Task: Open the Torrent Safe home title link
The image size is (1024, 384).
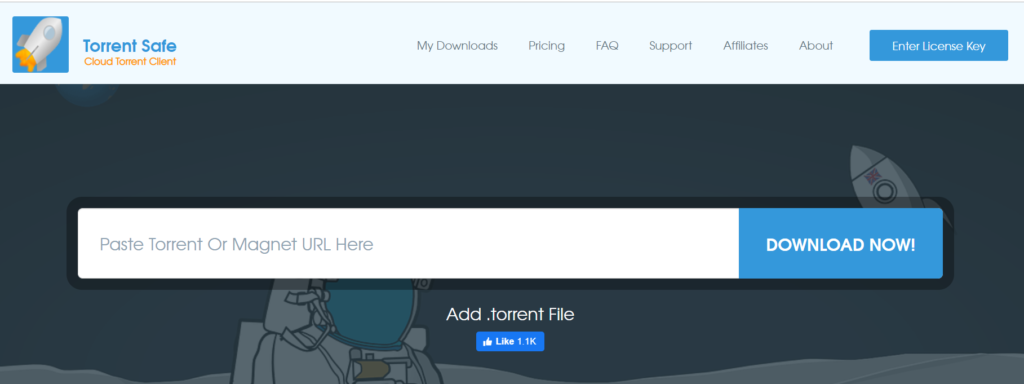Action: (x=129, y=46)
